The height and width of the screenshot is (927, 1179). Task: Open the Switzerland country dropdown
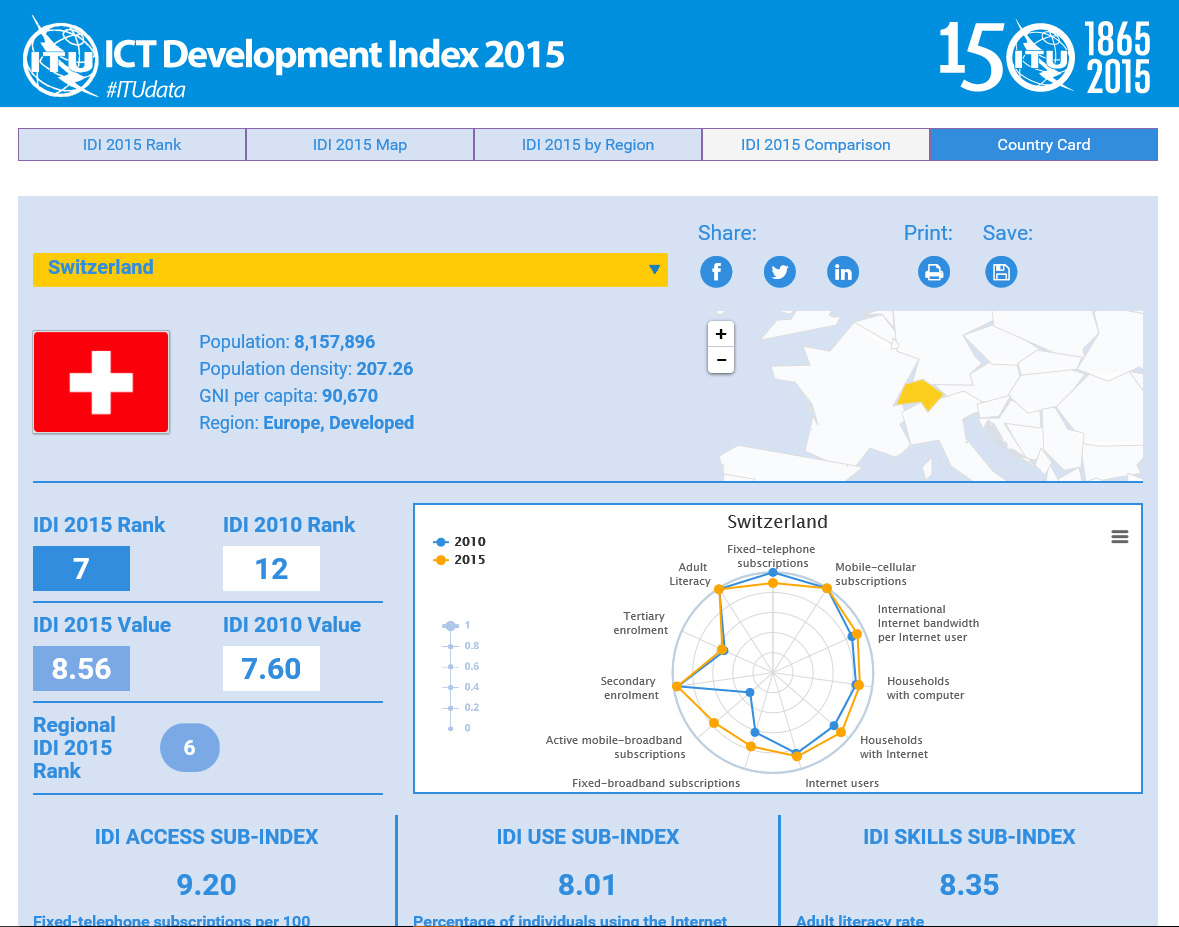(350, 269)
